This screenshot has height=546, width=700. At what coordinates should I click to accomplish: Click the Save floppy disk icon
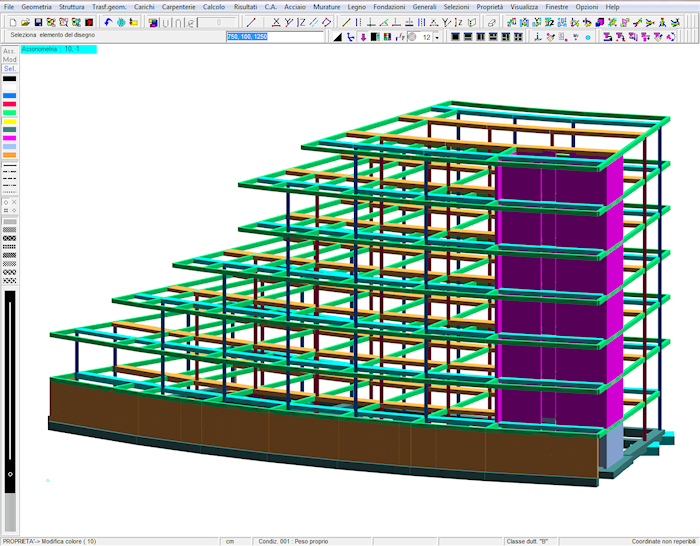[38, 22]
